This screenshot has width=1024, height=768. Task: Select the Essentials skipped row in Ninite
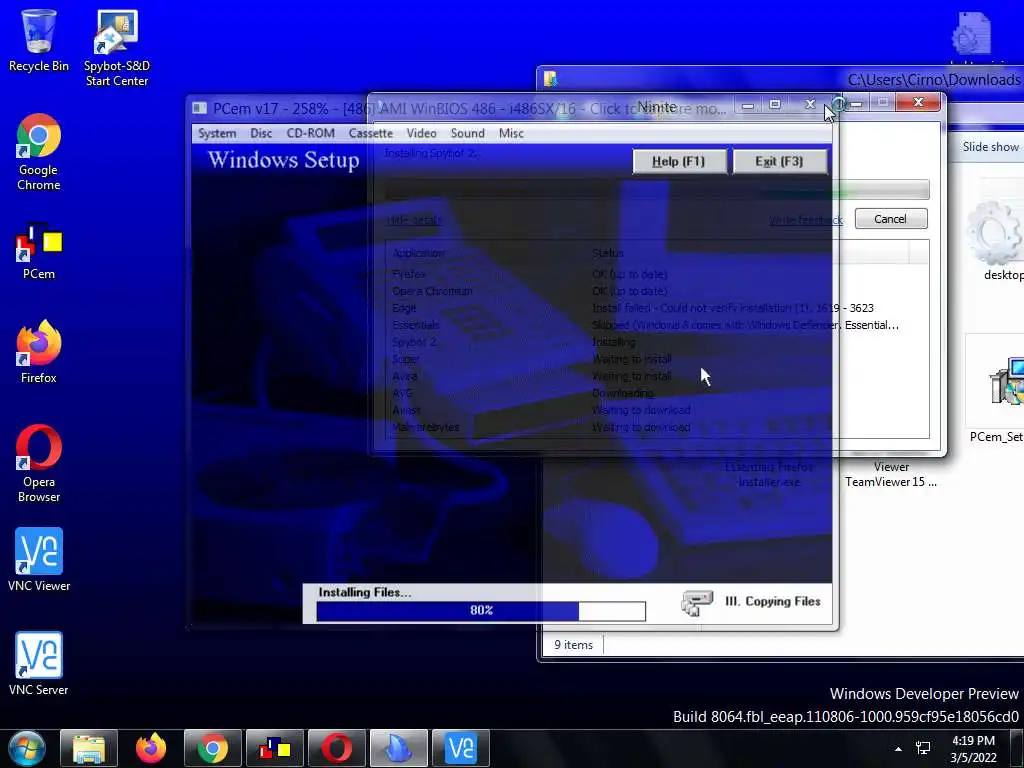click(x=656, y=325)
